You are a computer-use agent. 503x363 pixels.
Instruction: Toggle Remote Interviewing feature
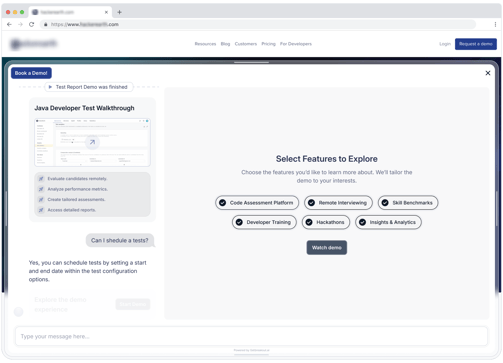tap(338, 203)
